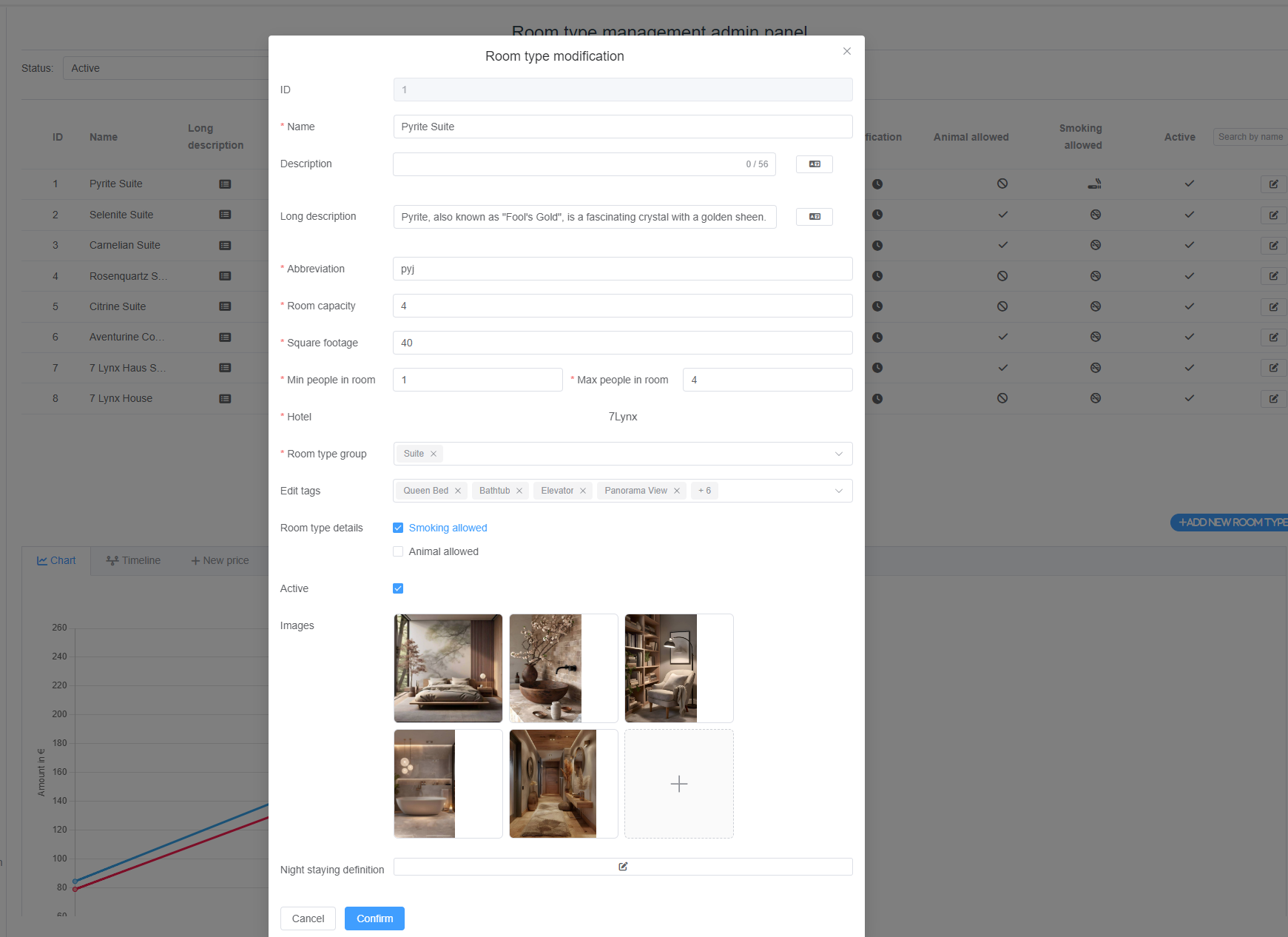The width and height of the screenshot is (1288, 937).
Task: Enable the Animal allowed checkbox
Action: (x=398, y=551)
